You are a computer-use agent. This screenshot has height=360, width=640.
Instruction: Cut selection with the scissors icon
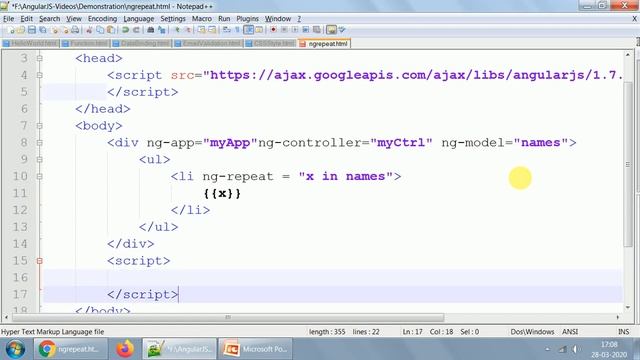pos(89,30)
